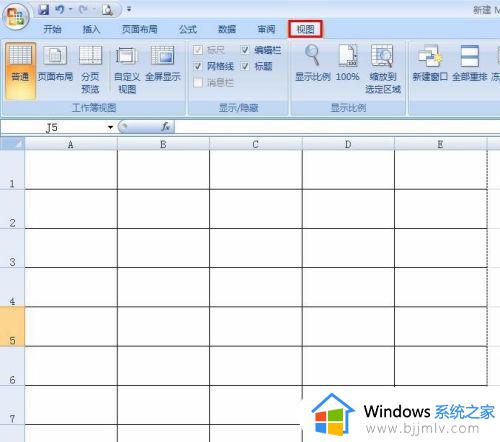Image resolution: width=500 pixels, height=442 pixels.
Task: Select row 2 header
Action: click(12, 209)
